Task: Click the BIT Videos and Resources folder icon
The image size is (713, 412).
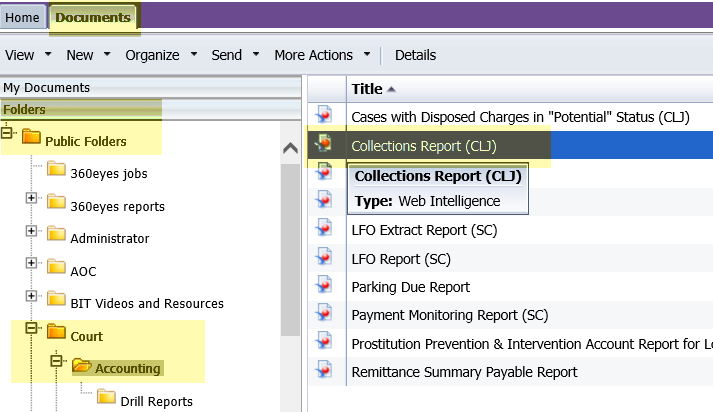Action: tap(56, 299)
